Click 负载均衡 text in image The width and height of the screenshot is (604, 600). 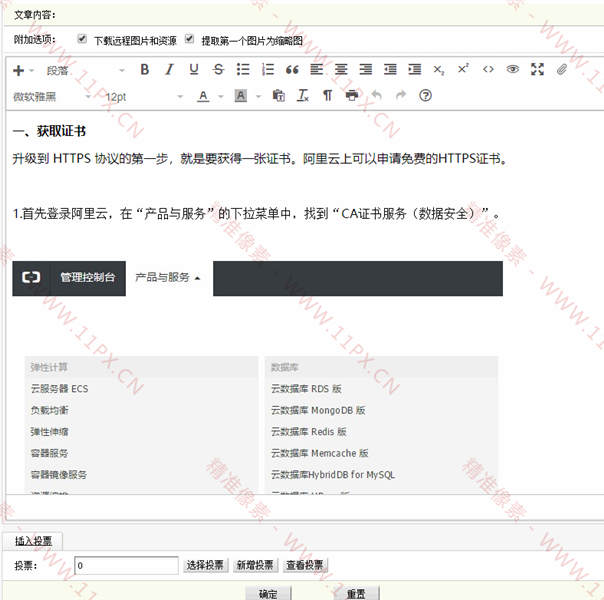point(50,411)
